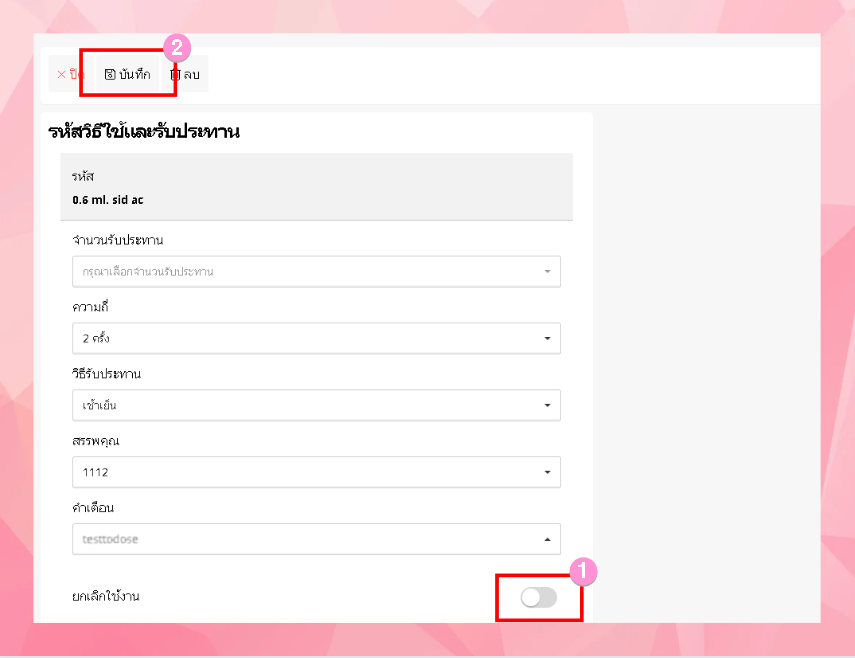Click the รหัสวิธีใช้และรับประทาน heading

(x=144, y=131)
